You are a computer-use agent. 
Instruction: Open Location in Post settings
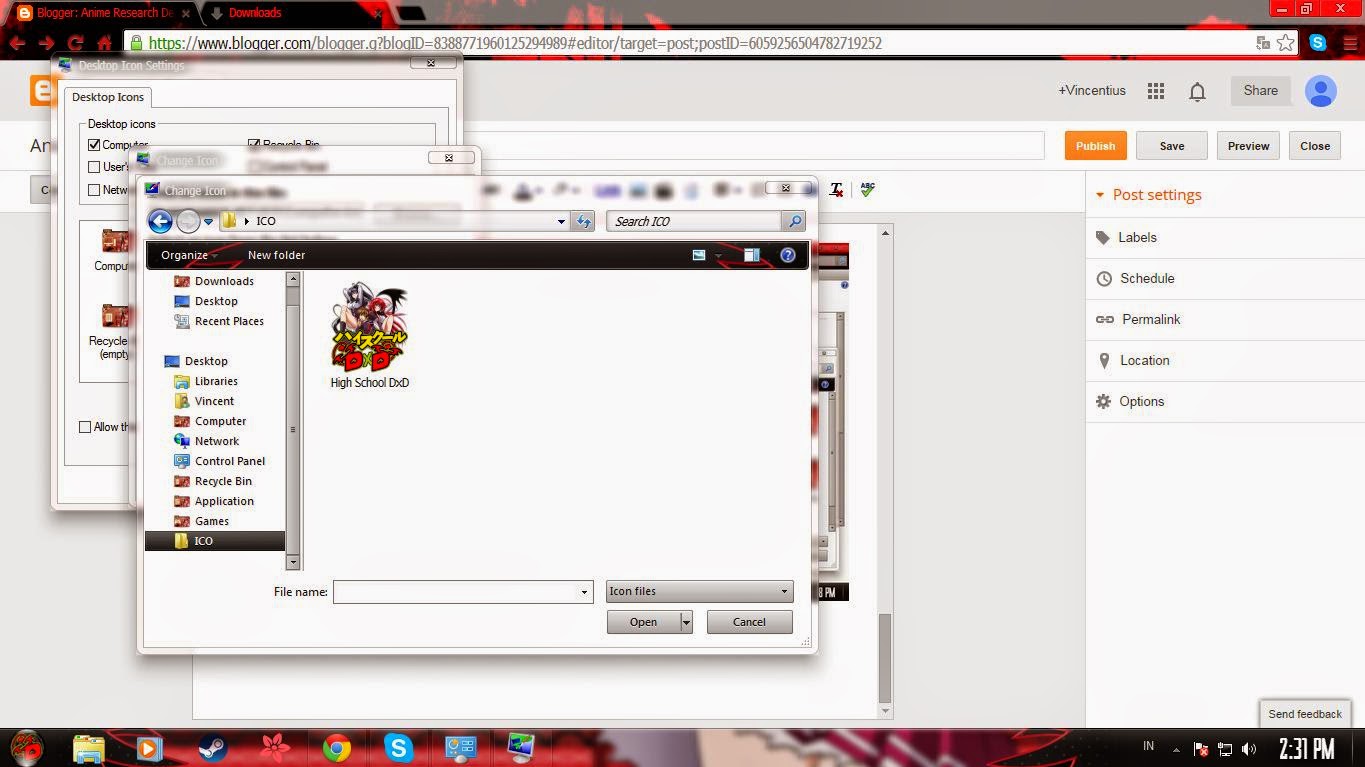[x=1144, y=361]
